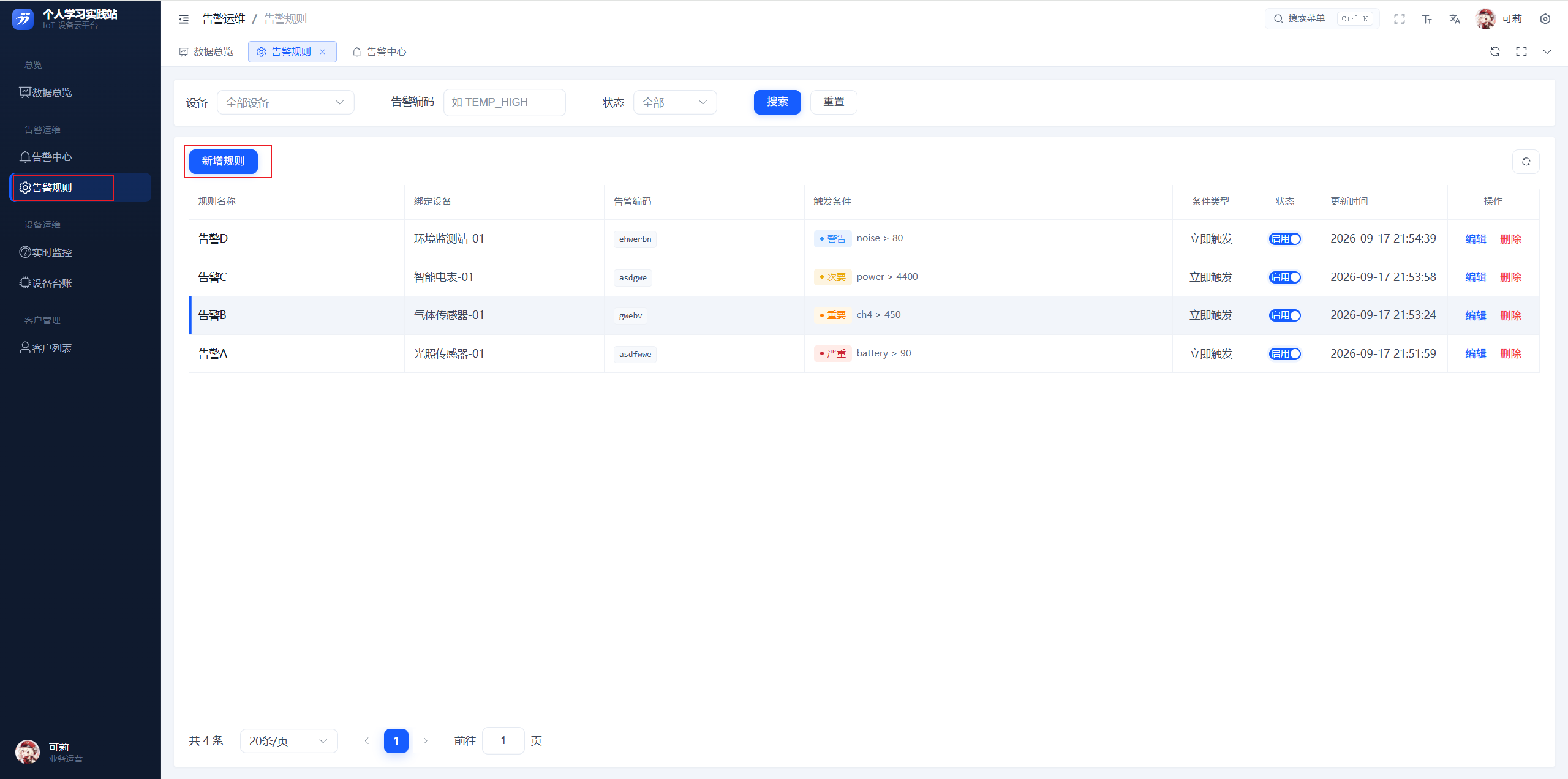Click the 新增规则 button
This screenshot has height=779, width=1568.
tap(224, 161)
